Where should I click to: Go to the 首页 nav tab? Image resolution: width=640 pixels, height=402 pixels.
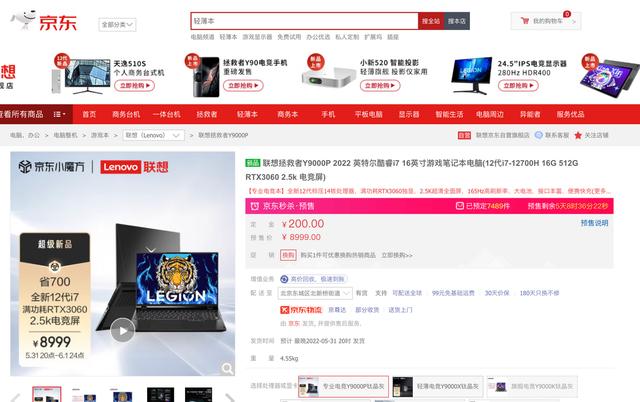click(89, 114)
